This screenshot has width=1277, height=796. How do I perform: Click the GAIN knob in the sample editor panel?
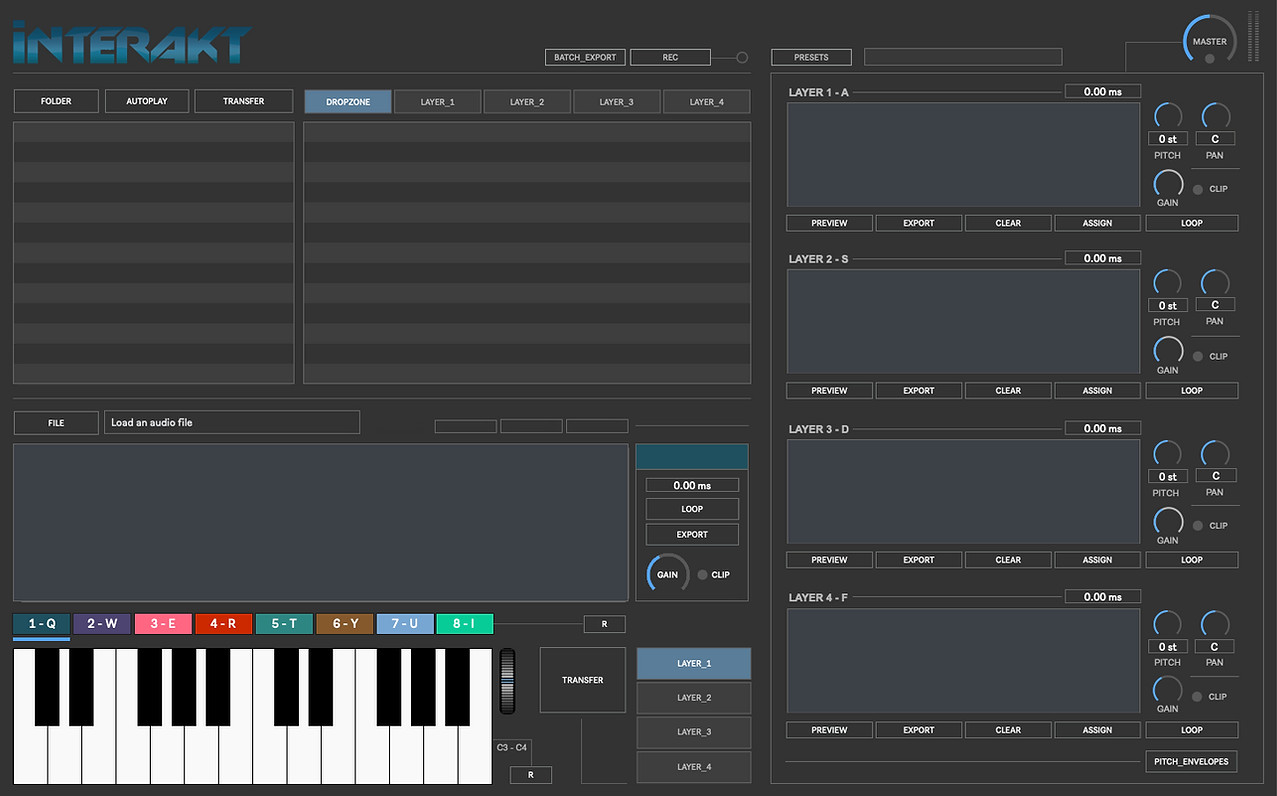666,574
